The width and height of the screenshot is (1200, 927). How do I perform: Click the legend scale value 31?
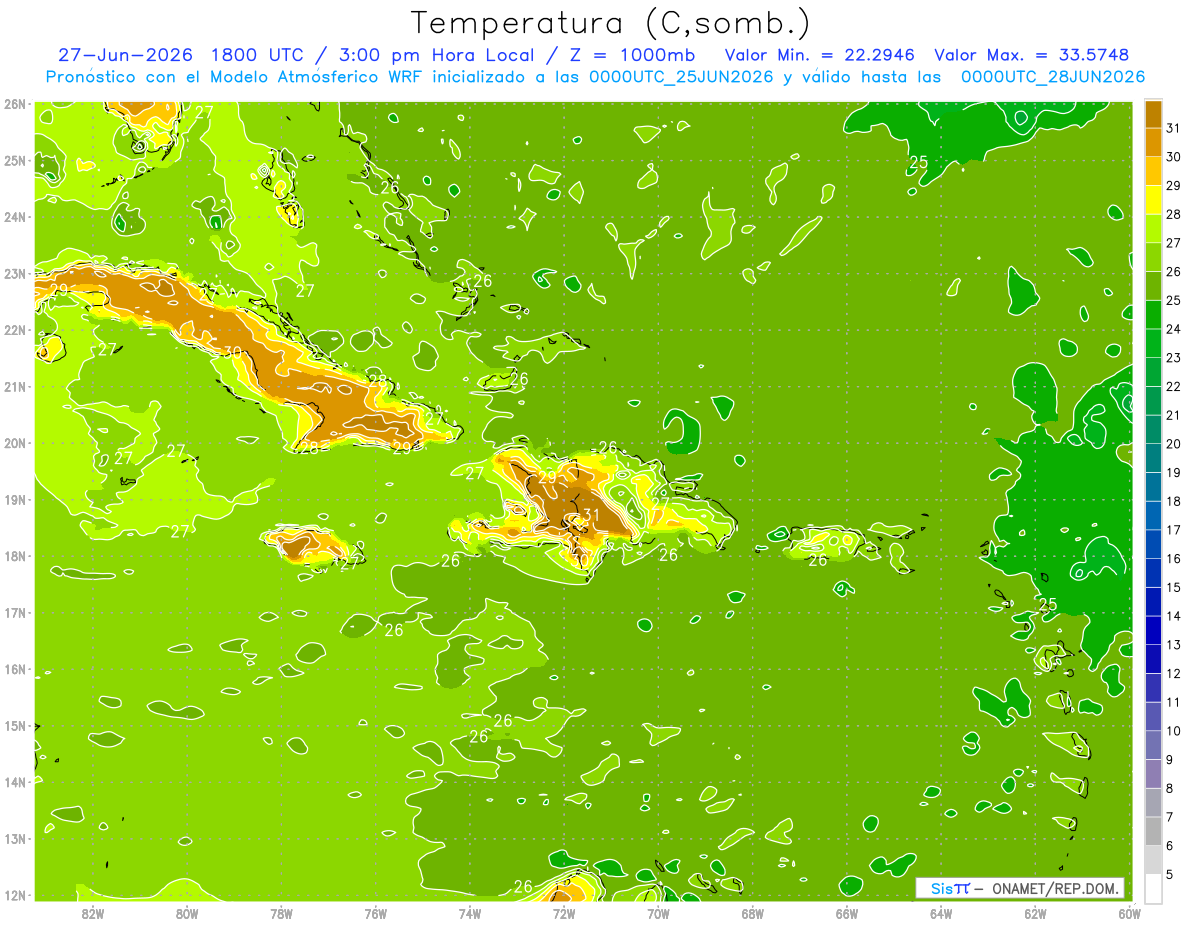point(1174,128)
